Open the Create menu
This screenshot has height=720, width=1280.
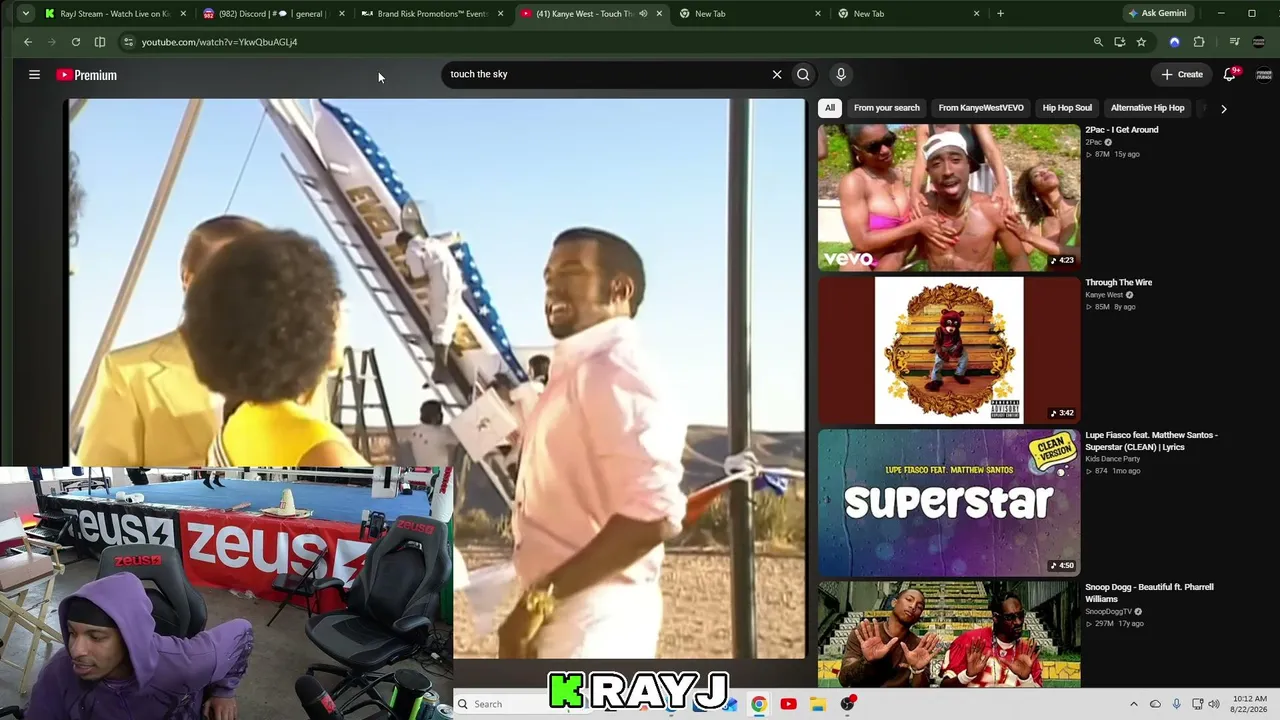pyautogui.click(x=1182, y=74)
